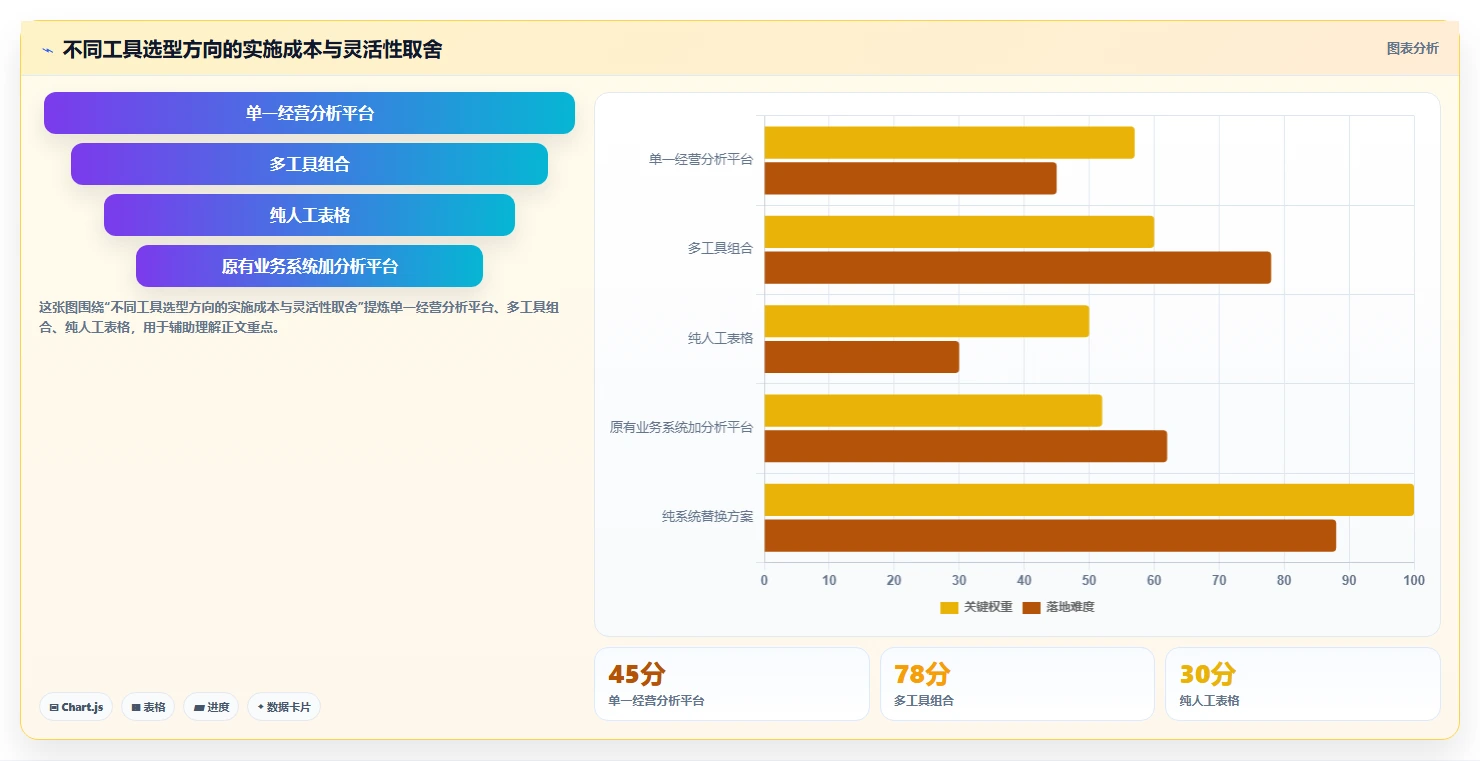Click the Chart.js tag chip
Viewport: 1480px width, 761px height.
[76, 707]
